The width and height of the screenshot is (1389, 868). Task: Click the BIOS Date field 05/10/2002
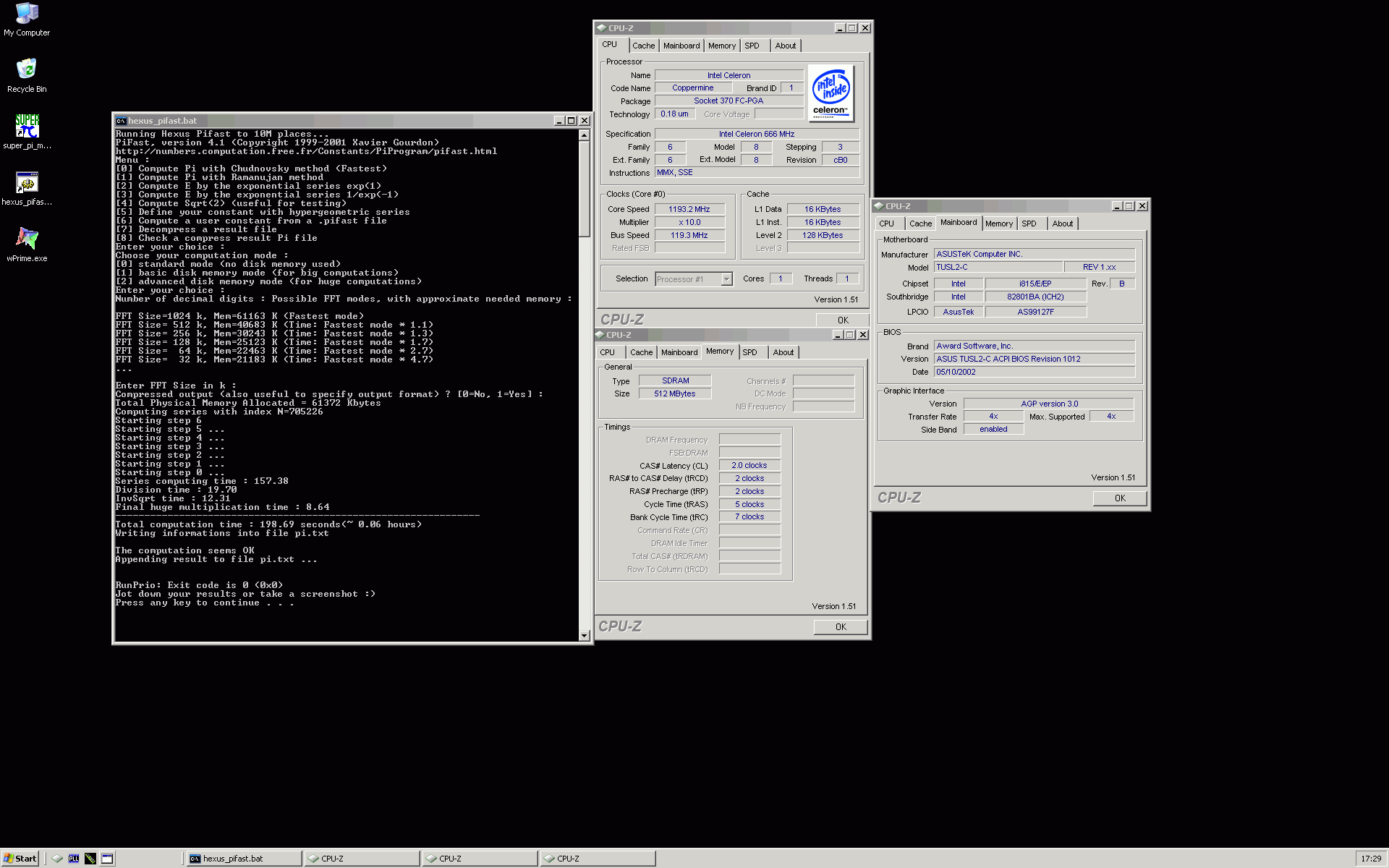(x=1035, y=372)
